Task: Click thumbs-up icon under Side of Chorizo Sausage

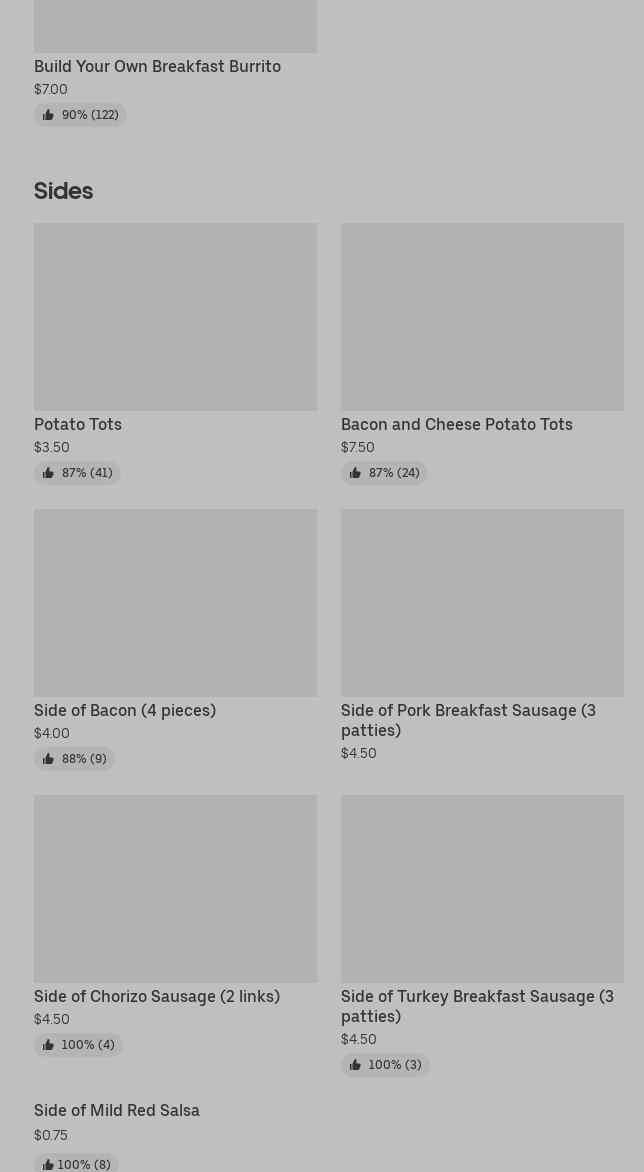Action: pos(48,1045)
